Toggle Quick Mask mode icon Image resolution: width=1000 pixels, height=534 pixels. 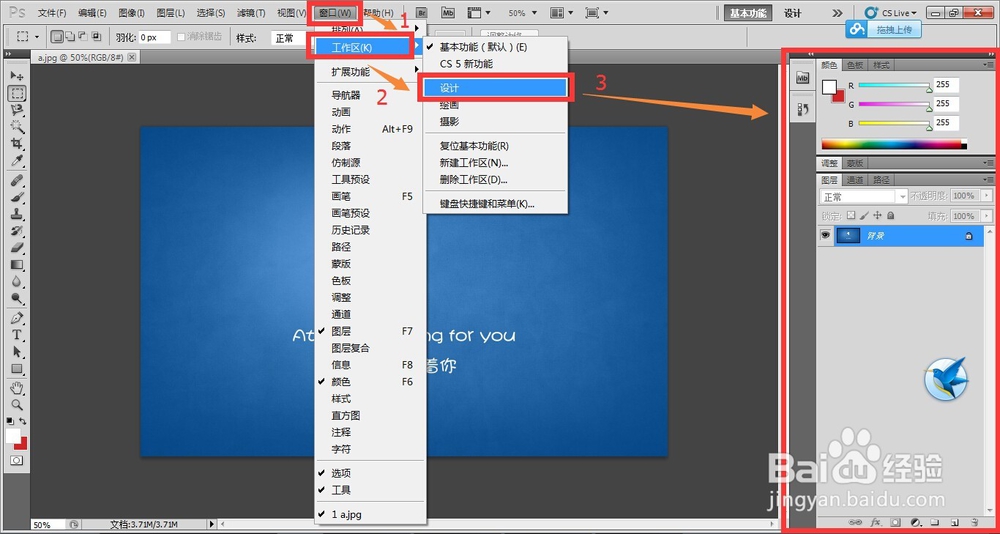coord(17,460)
